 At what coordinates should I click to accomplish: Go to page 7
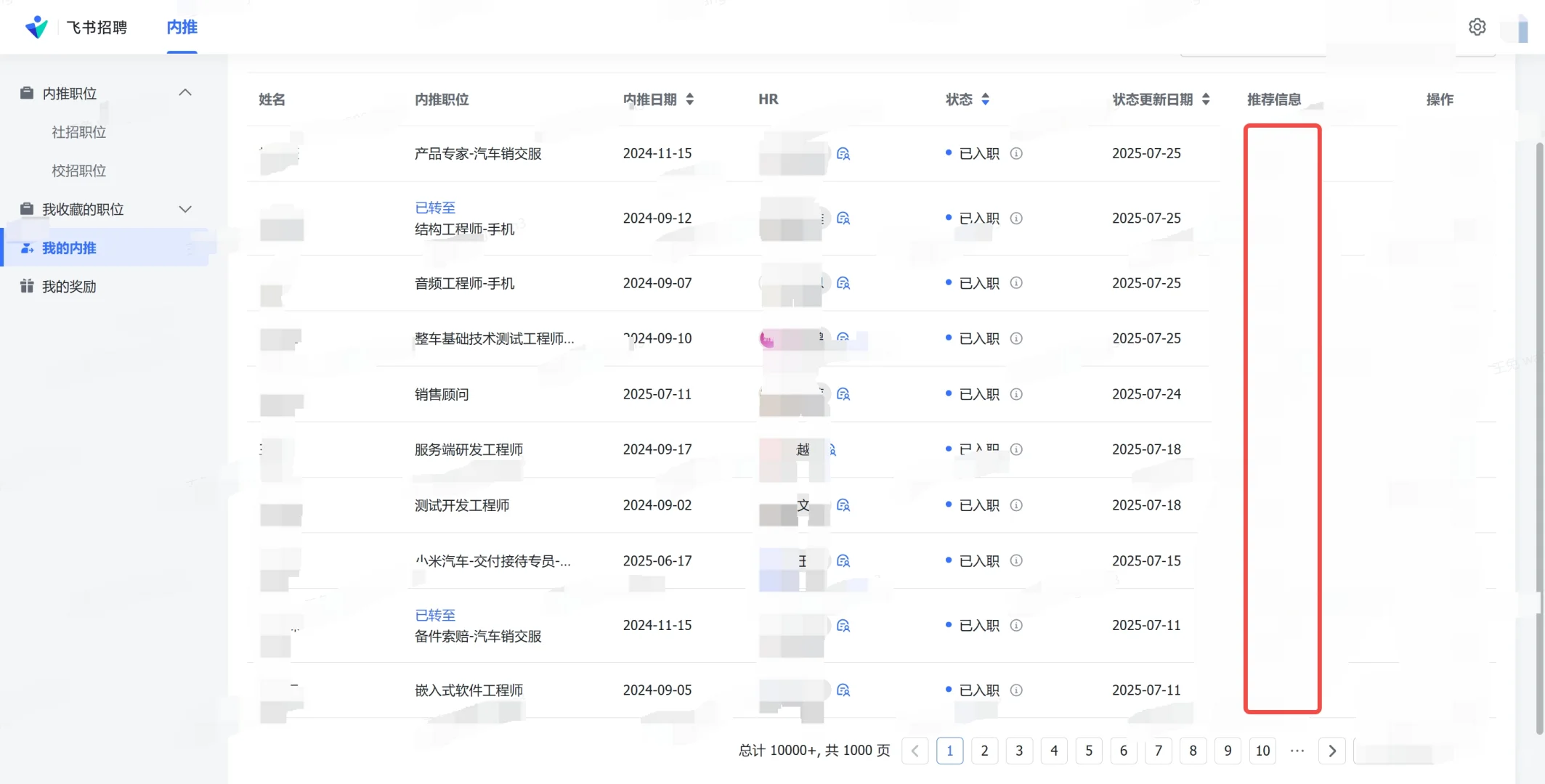(1159, 751)
